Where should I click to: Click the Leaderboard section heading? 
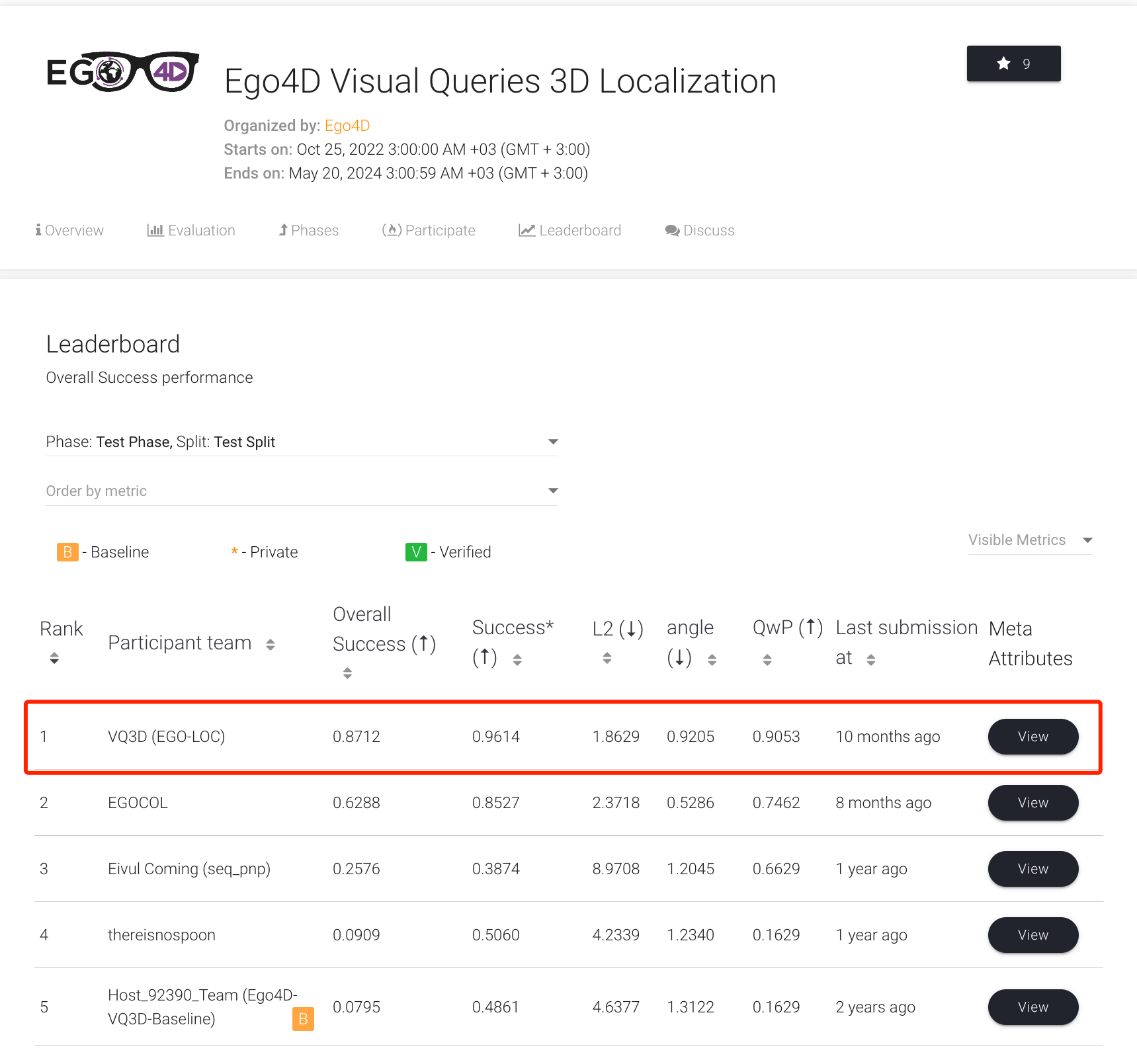pyautogui.click(x=113, y=345)
